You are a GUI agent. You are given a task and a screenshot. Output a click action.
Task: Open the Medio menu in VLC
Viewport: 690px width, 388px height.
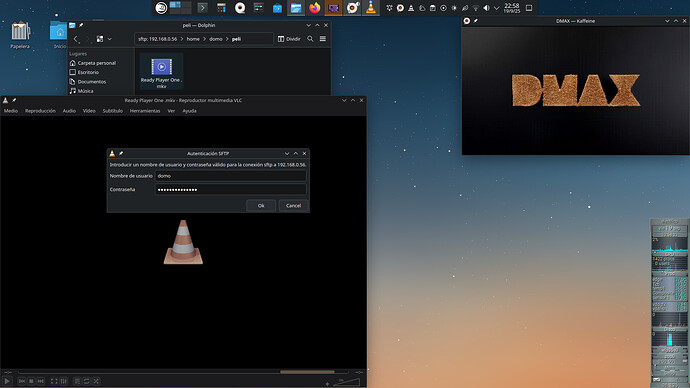(x=11, y=111)
